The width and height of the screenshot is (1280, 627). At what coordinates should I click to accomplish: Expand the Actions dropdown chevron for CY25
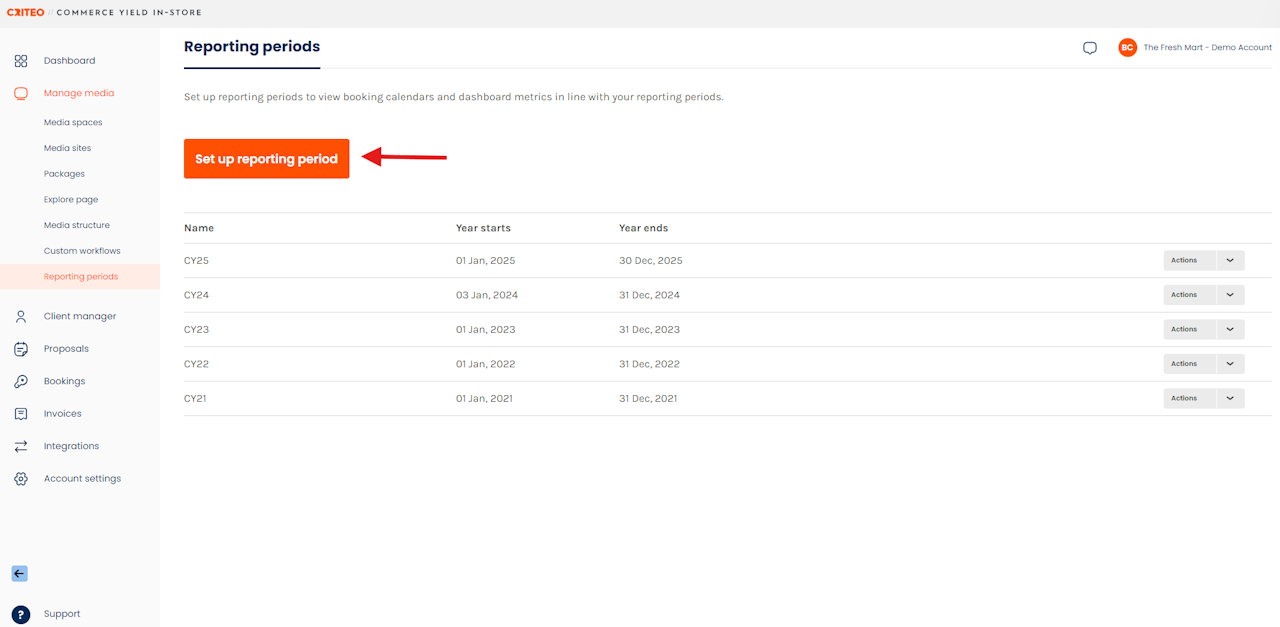click(x=1230, y=260)
